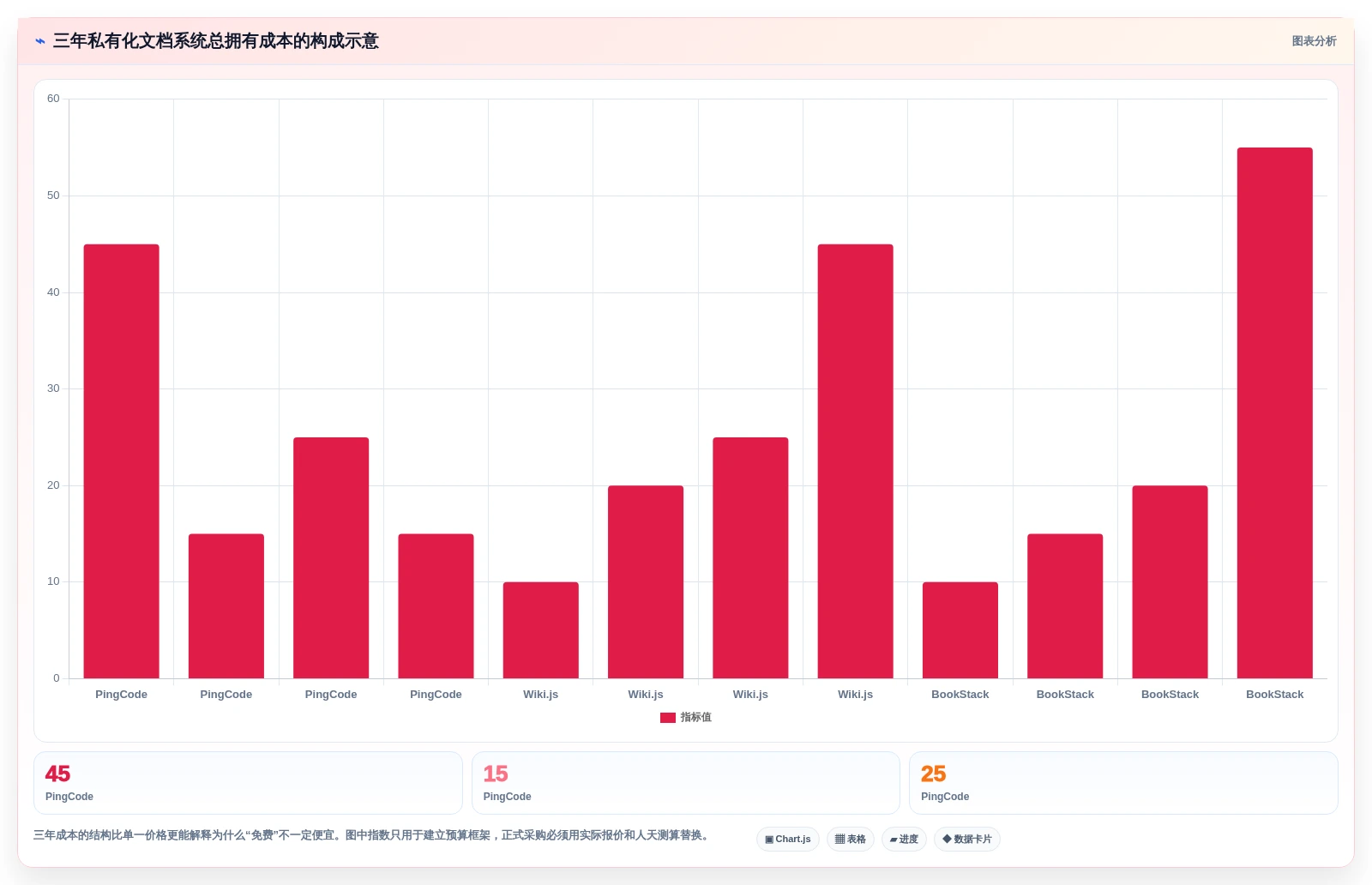Click the PingCode bar reaching 25
Viewport: 1372px width, 885px height.
pos(331,558)
